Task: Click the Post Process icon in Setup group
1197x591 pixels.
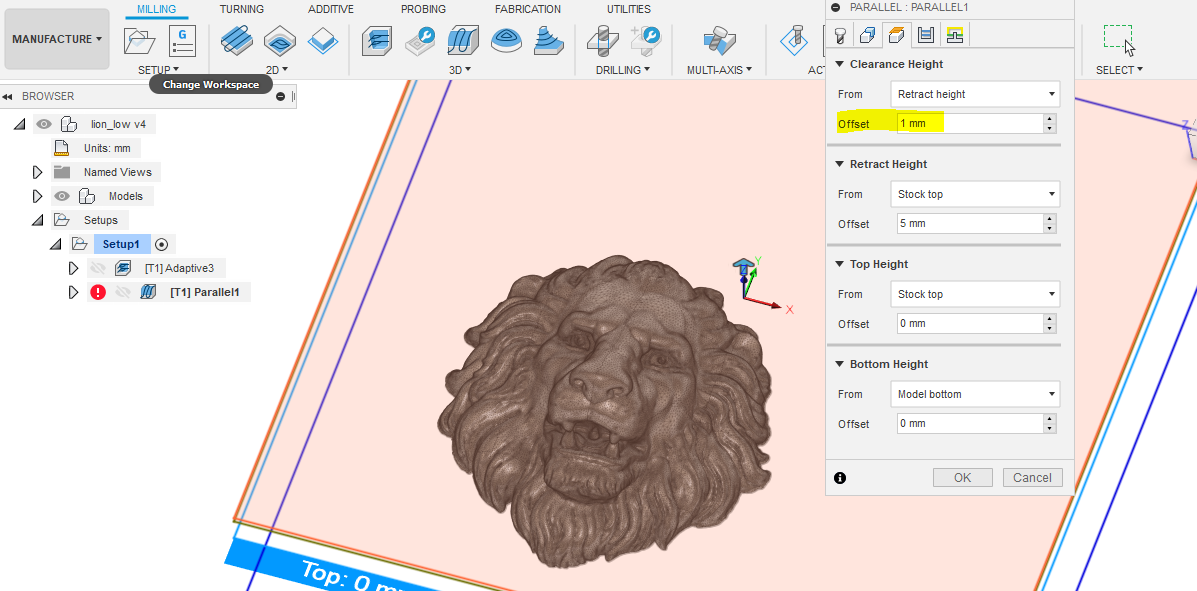Action: click(181, 40)
